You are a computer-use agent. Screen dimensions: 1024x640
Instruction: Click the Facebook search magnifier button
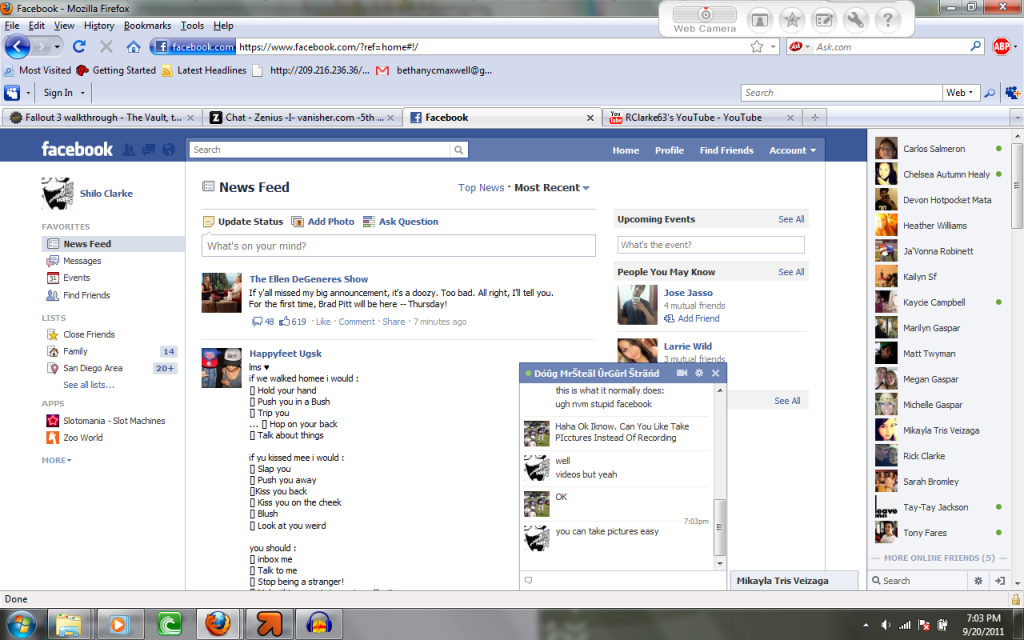[458, 150]
